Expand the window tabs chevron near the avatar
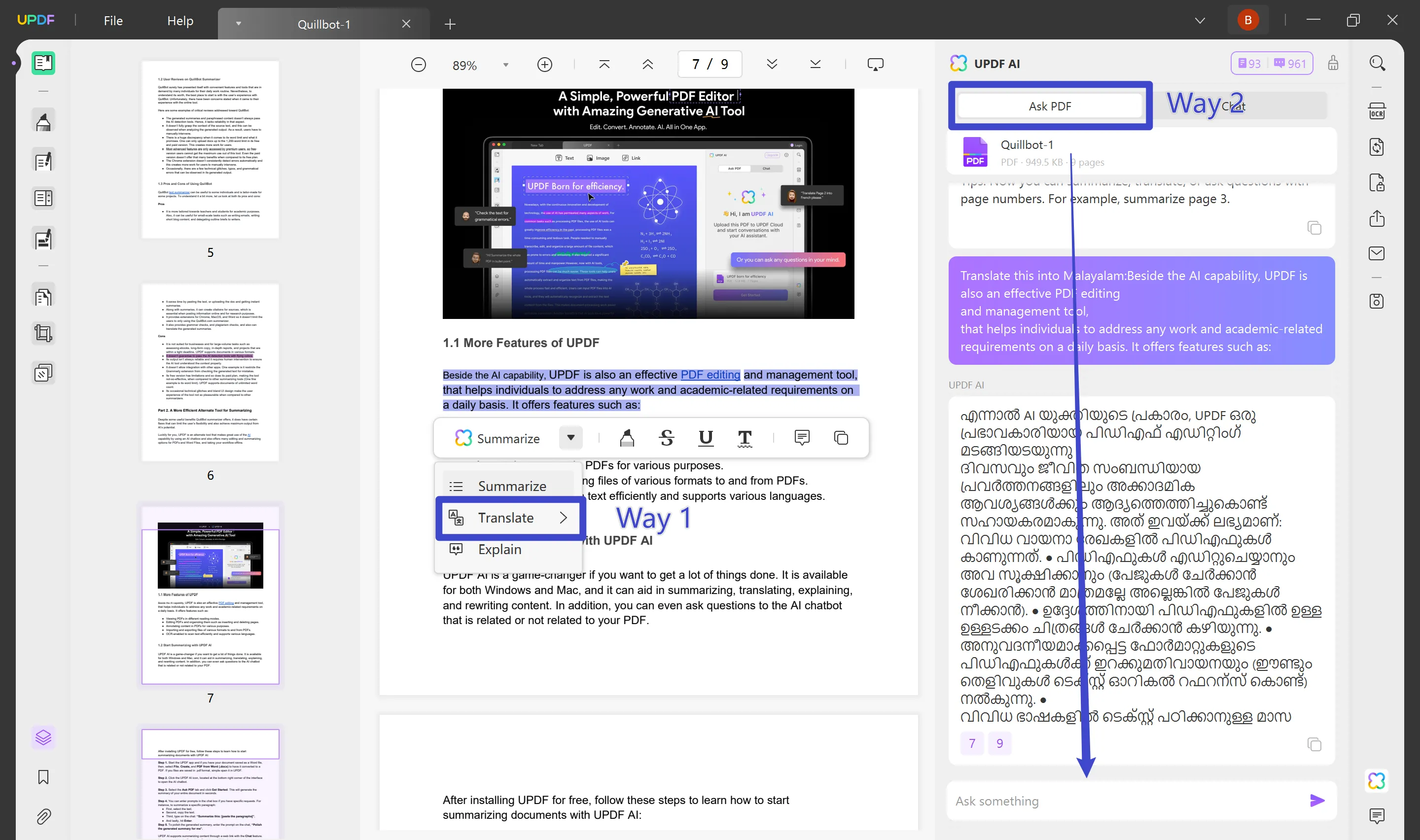The height and width of the screenshot is (840, 1420). click(1199, 20)
